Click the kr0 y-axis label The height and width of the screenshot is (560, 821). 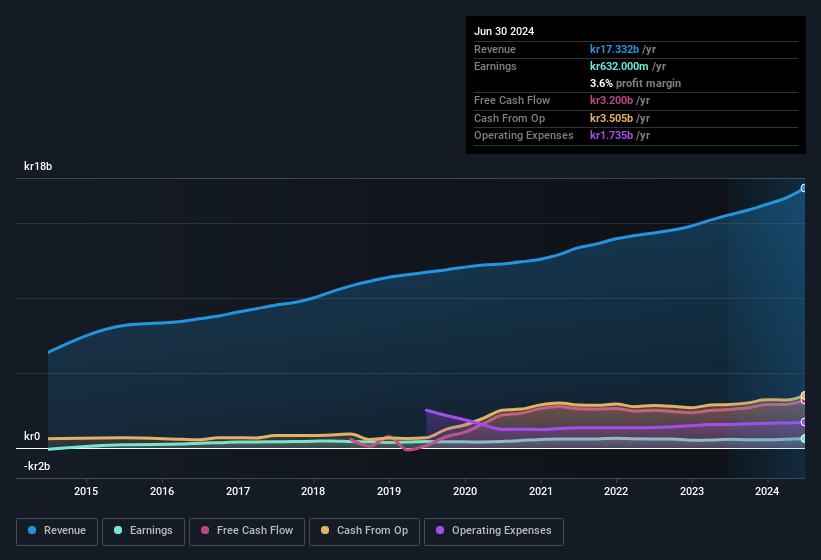32,436
